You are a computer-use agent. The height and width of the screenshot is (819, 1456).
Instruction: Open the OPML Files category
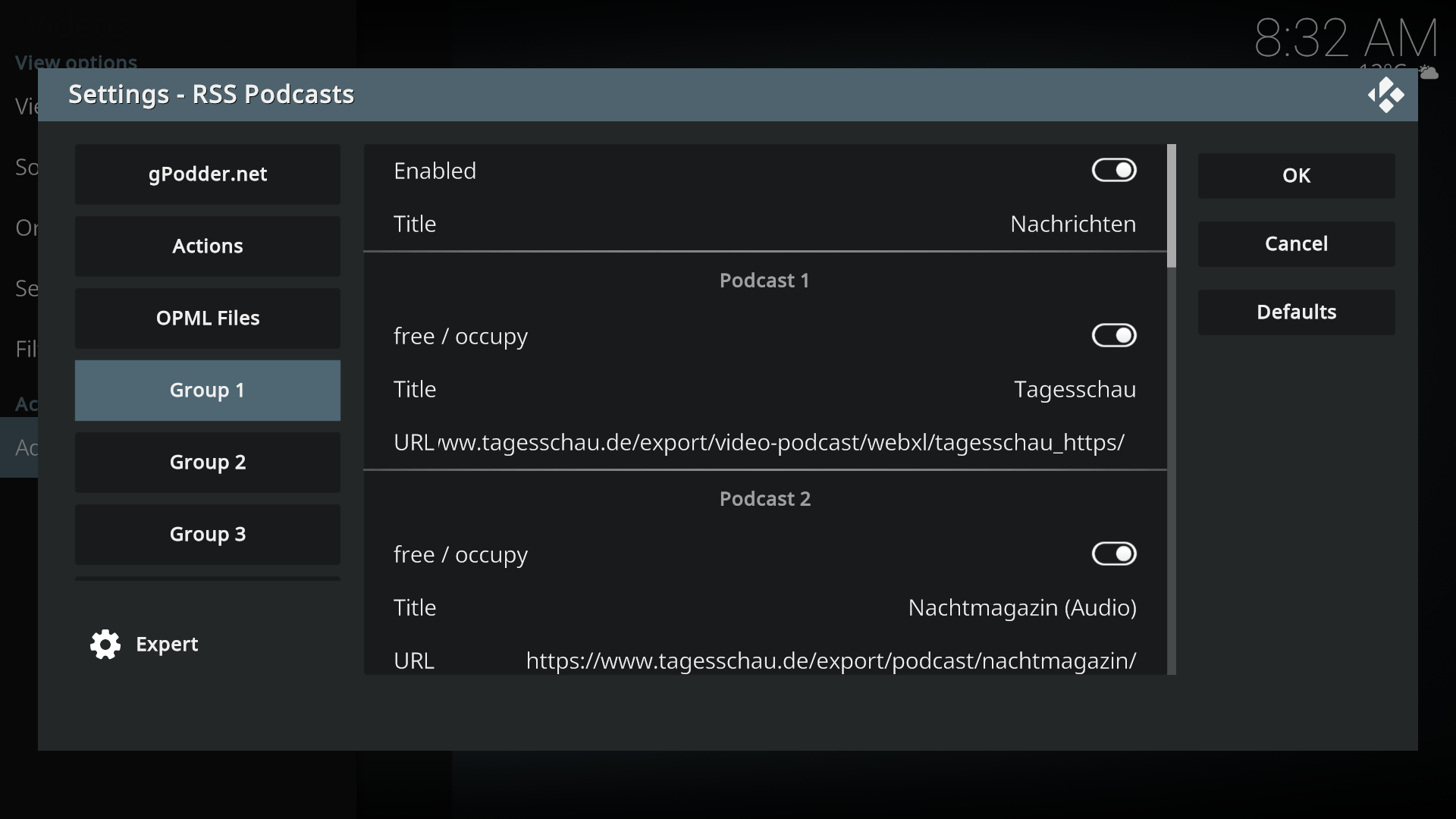[207, 318]
